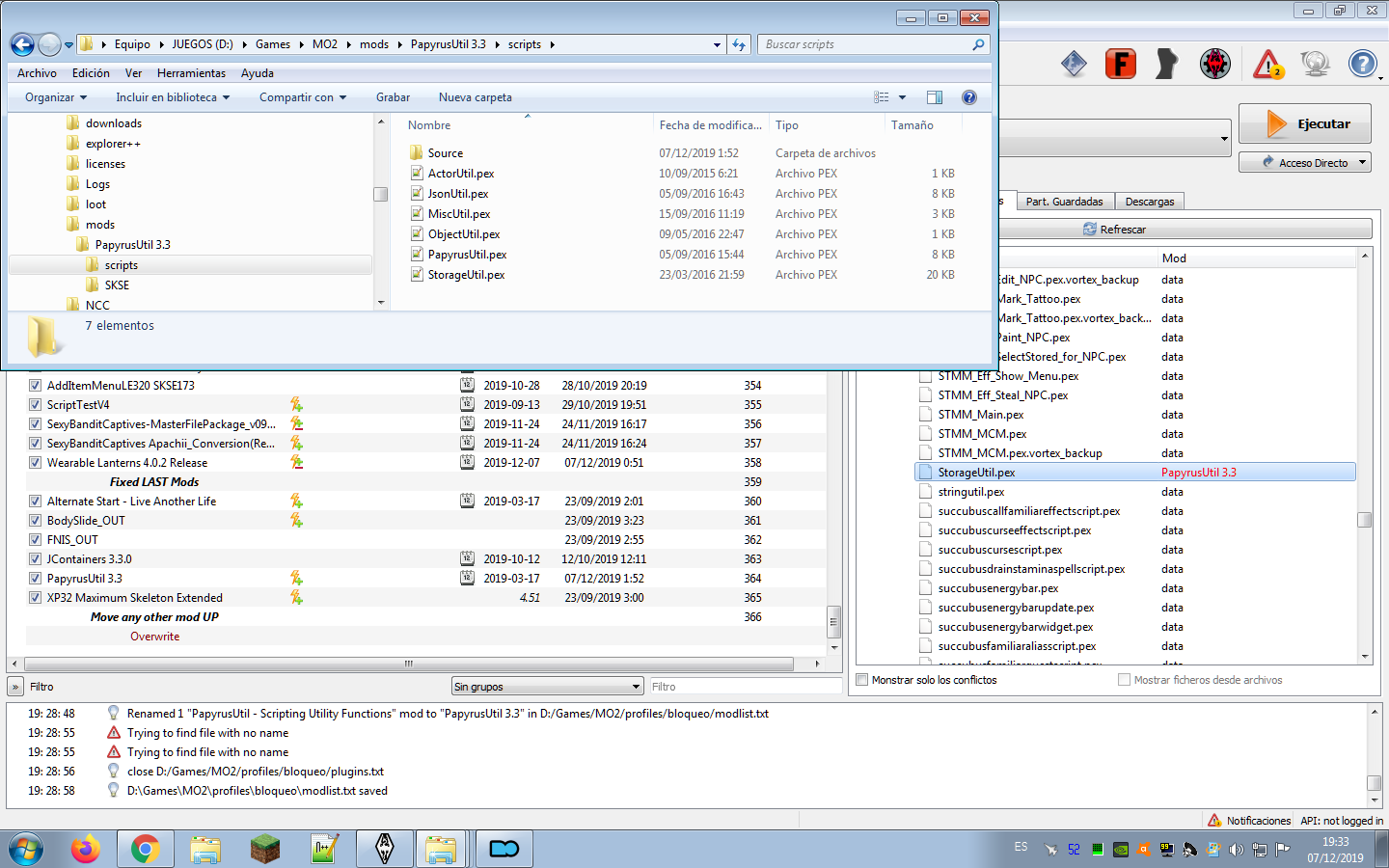Click the data file list vertical scrollbar thumb
The image size is (1389, 868).
click(x=1365, y=520)
